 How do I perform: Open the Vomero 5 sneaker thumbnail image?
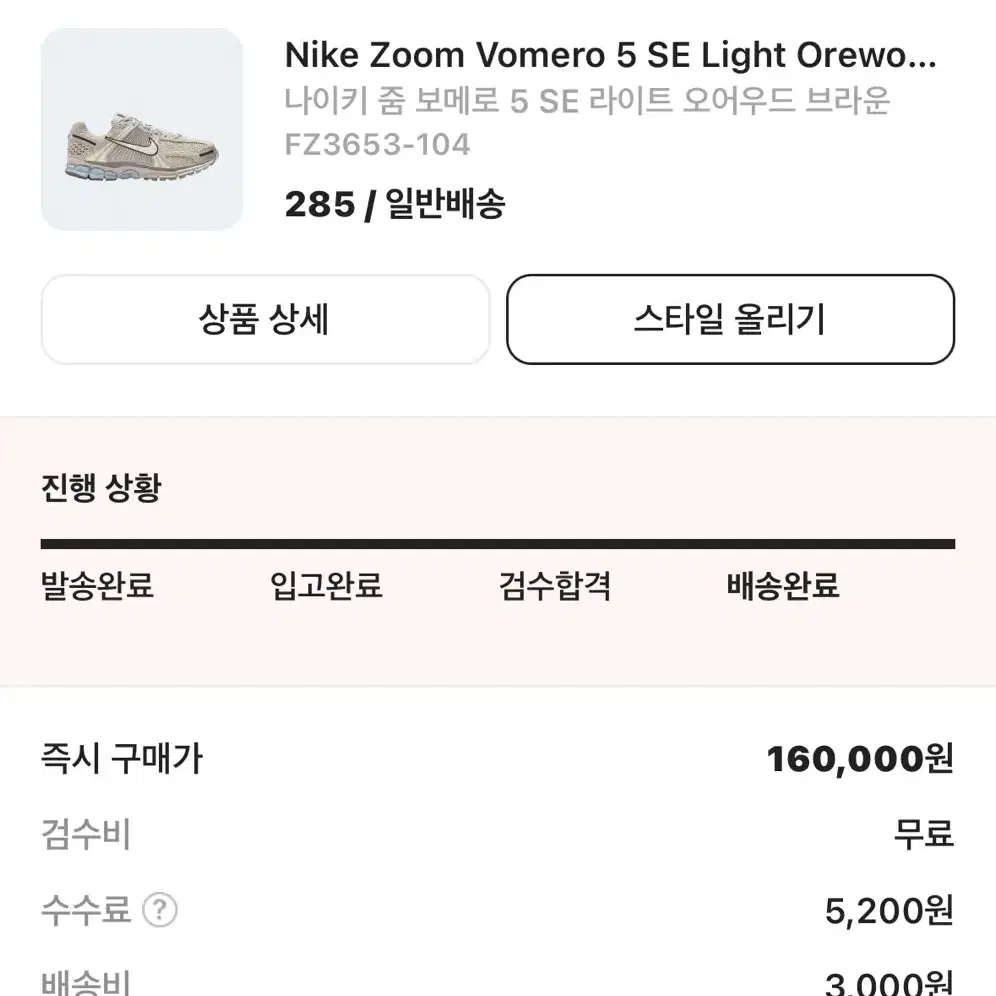[142, 129]
